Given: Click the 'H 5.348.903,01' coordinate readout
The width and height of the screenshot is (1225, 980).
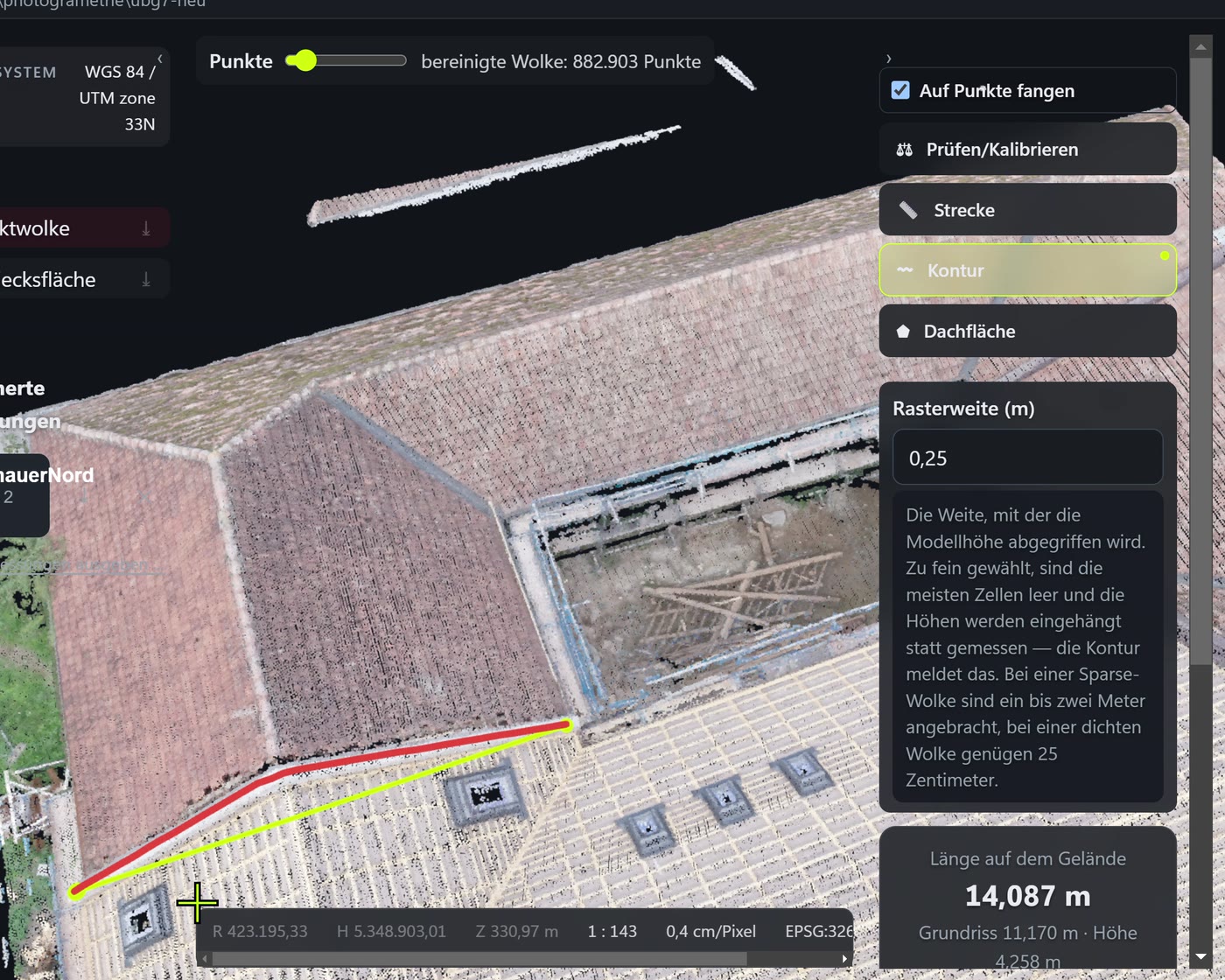Looking at the screenshot, I should (x=391, y=931).
